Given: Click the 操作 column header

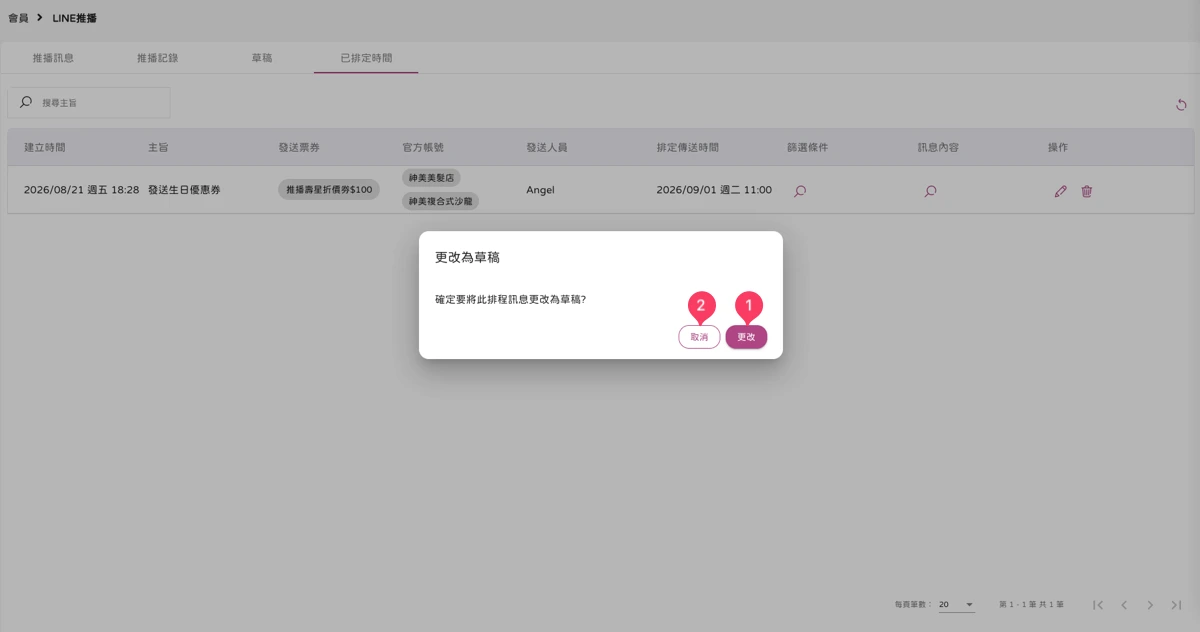Looking at the screenshot, I should tap(1058, 147).
